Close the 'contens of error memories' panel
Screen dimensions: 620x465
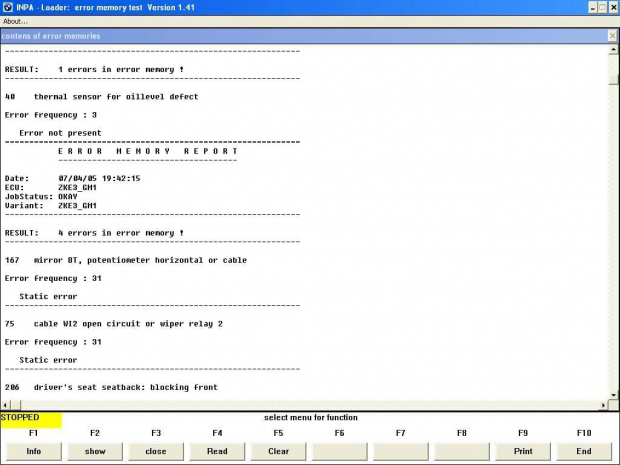coord(612,36)
